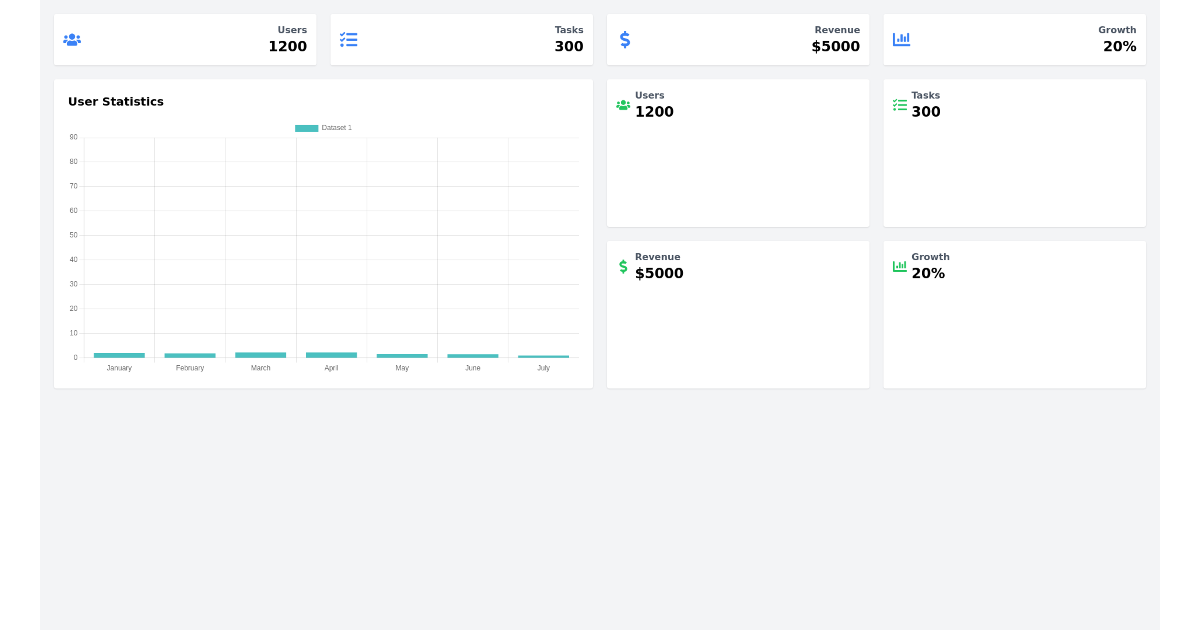Select the green Revenue dollar icon
The width and height of the screenshot is (1200, 630).
tap(623, 266)
